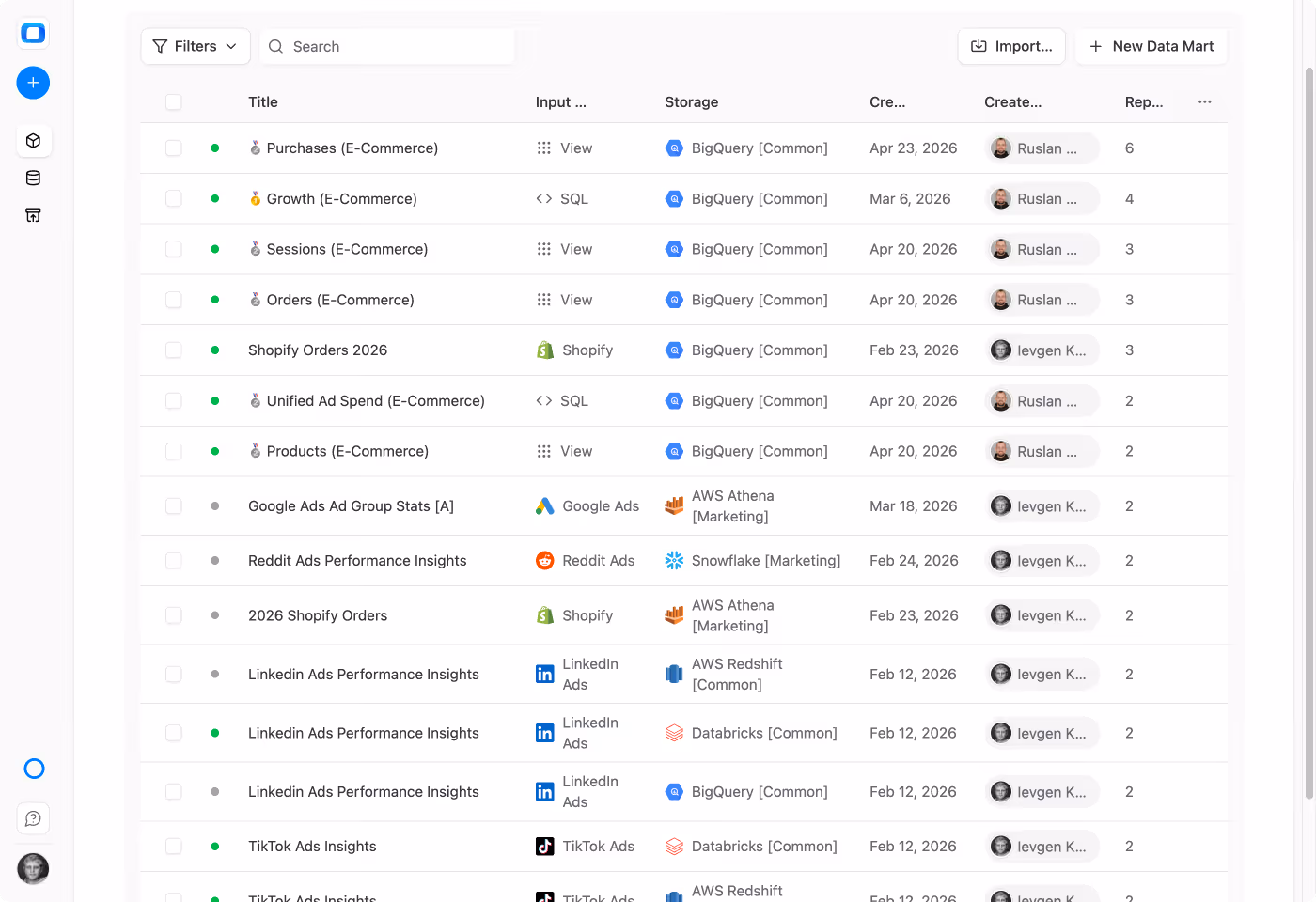This screenshot has height=902, width=1316.
Task: Click the Mar 18, 2026 date cell
Action: (x=913, y=506)
